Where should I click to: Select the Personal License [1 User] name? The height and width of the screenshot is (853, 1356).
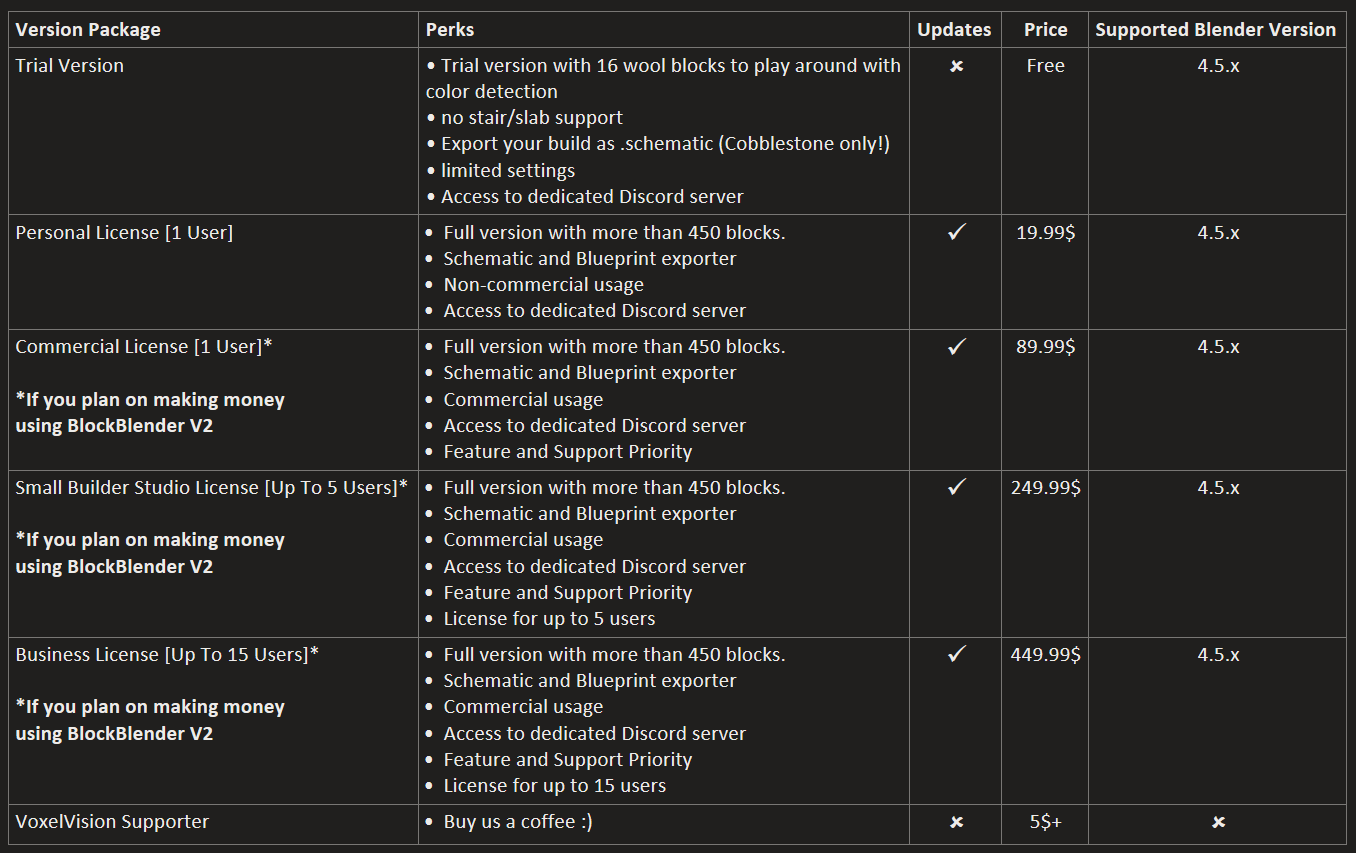point(124,233)
